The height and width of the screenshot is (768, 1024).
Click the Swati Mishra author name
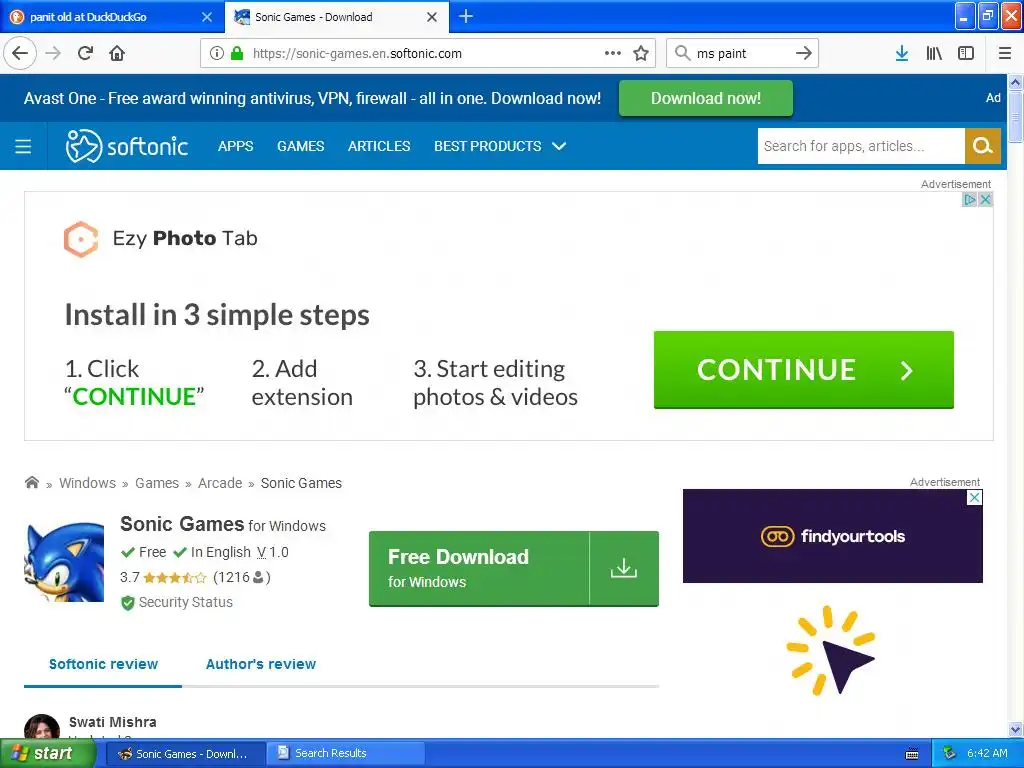(x=112, y=722)
